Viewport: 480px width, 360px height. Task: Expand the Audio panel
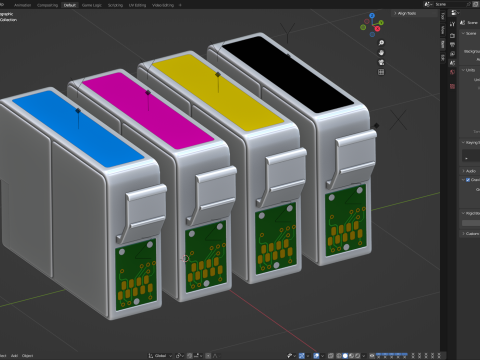point(470,171)
